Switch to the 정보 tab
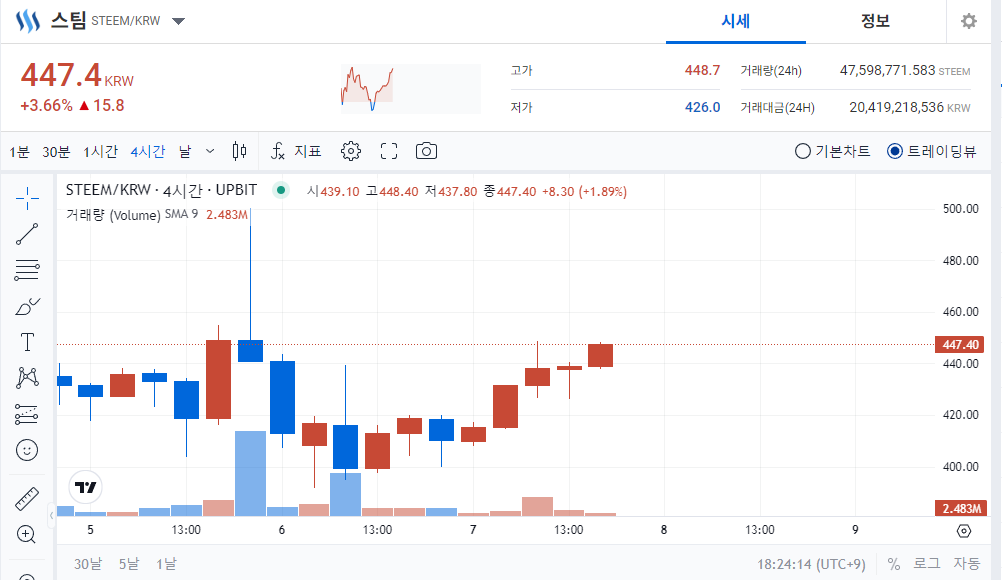Image resolution: width=1002 pixels, height=580 pixels. coord(875,21)
